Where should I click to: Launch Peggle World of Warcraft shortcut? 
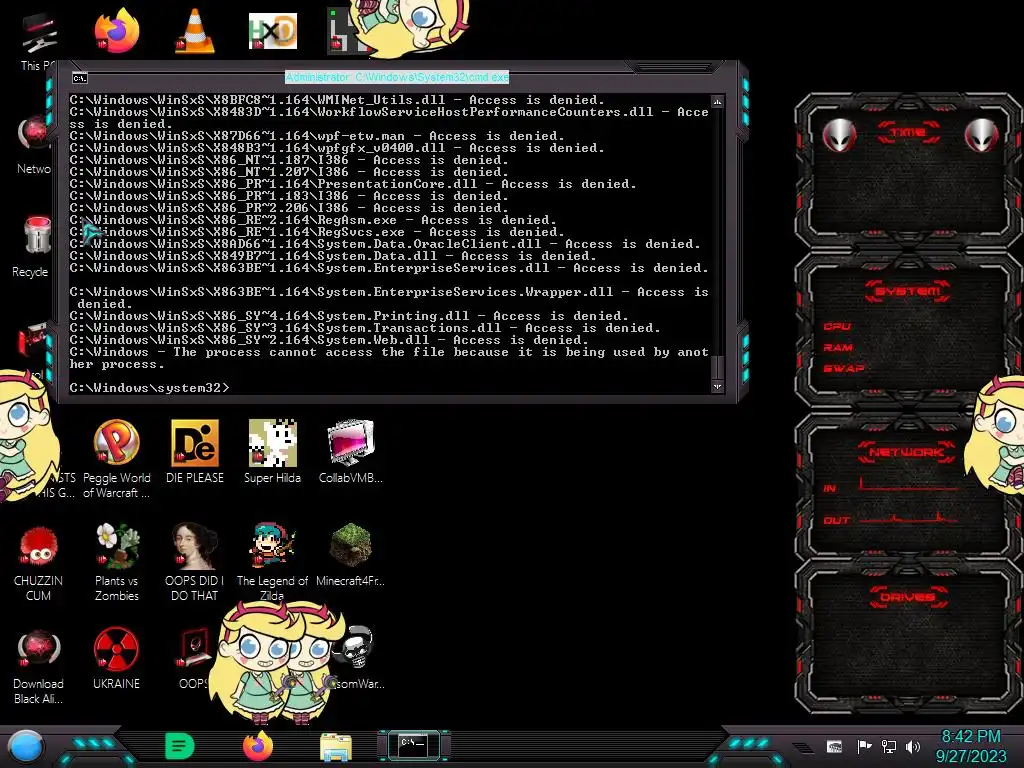click(116, 459)
